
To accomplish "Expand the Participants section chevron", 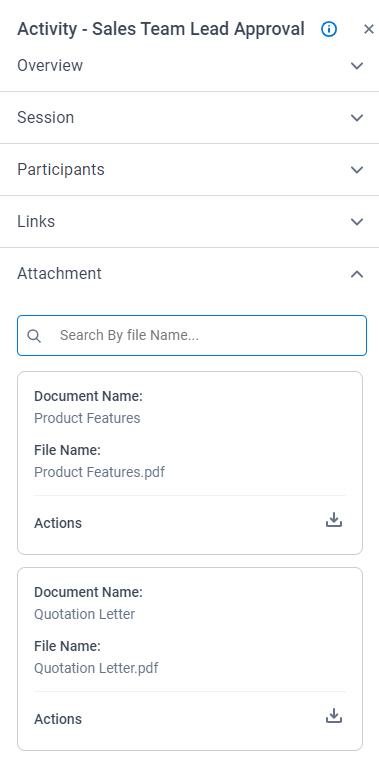I will pos(357,170).
